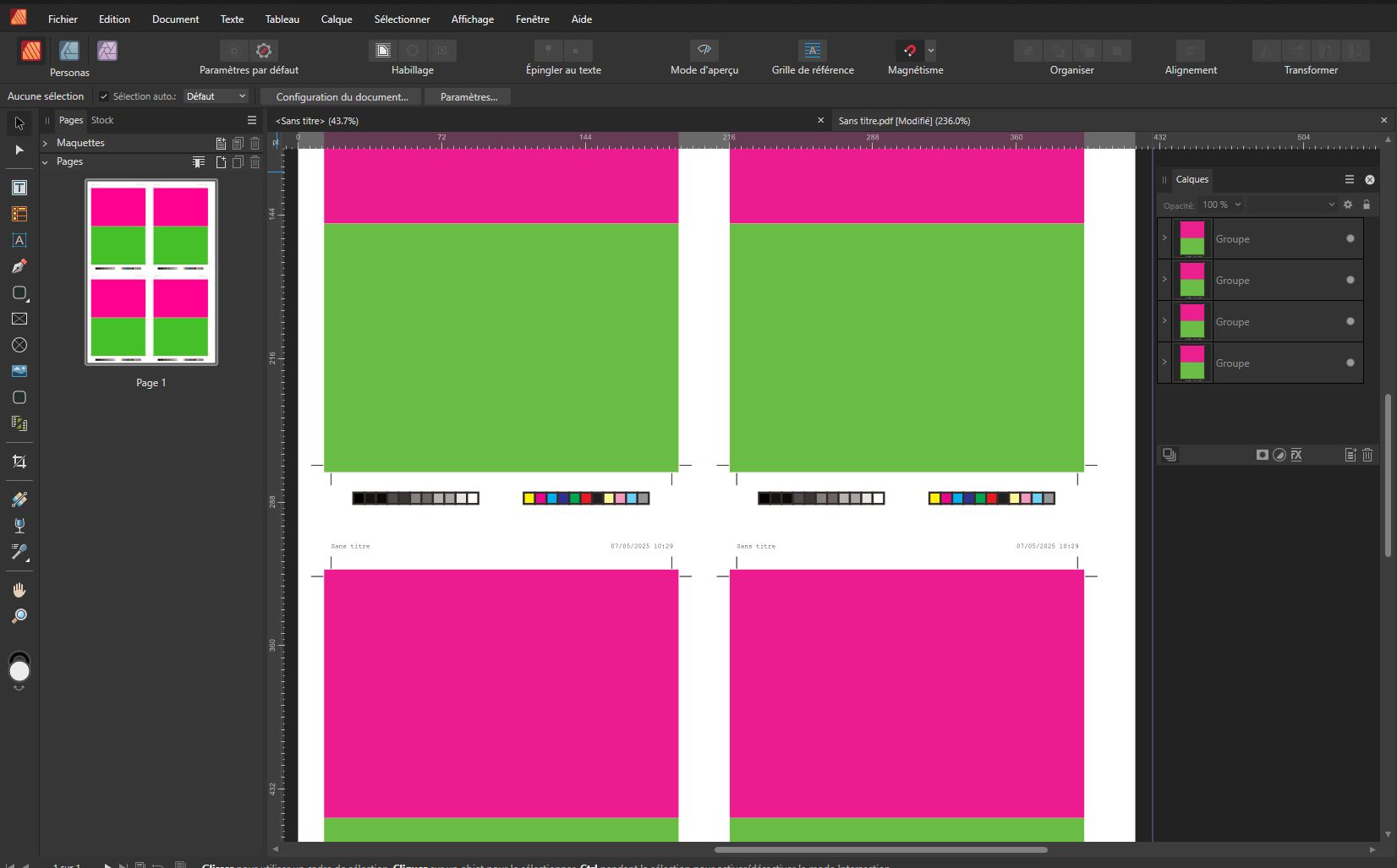Open the Calques panel gear settings

[1348, 205]
